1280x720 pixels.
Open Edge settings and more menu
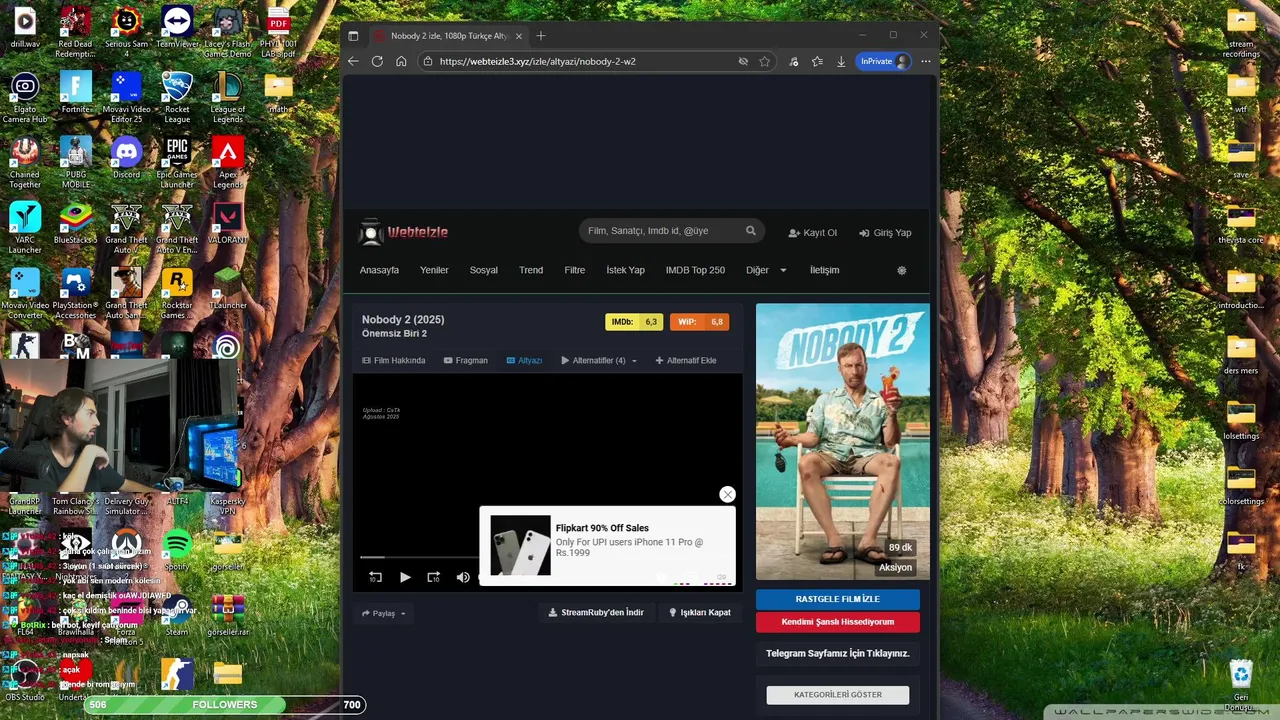click(926, 61)
